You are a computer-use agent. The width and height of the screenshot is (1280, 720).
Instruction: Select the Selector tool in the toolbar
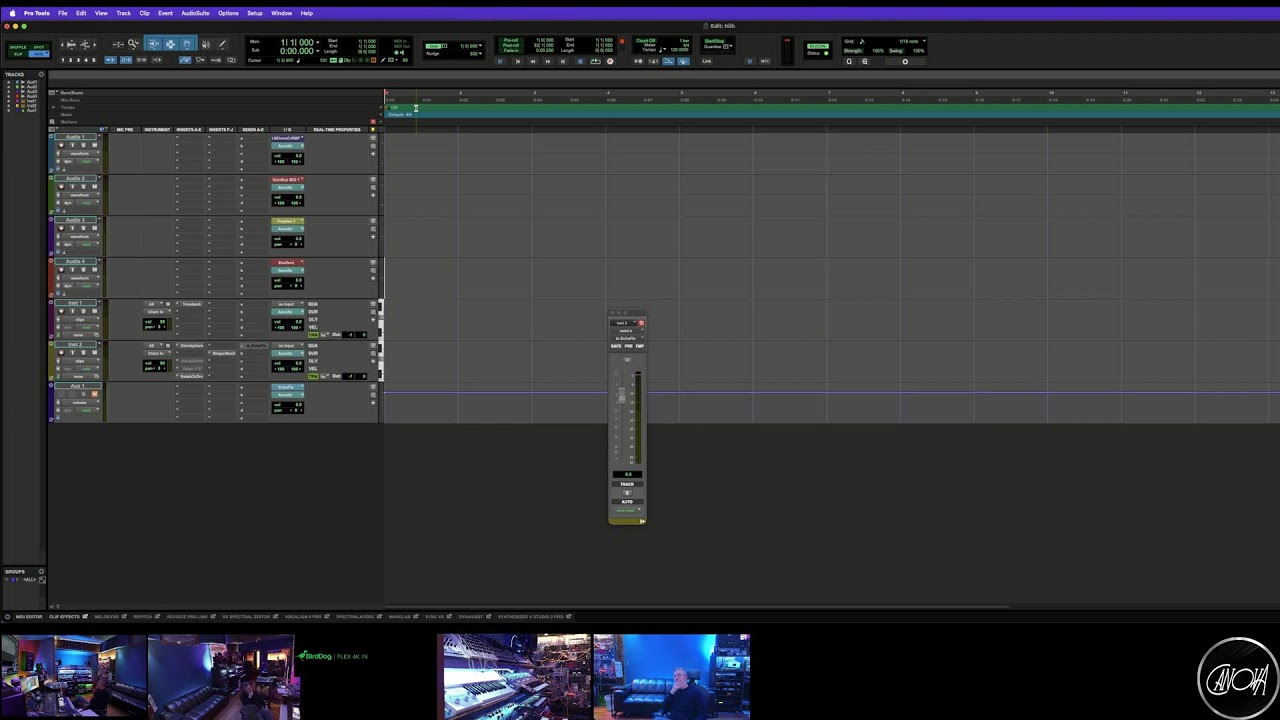point(170,44)
